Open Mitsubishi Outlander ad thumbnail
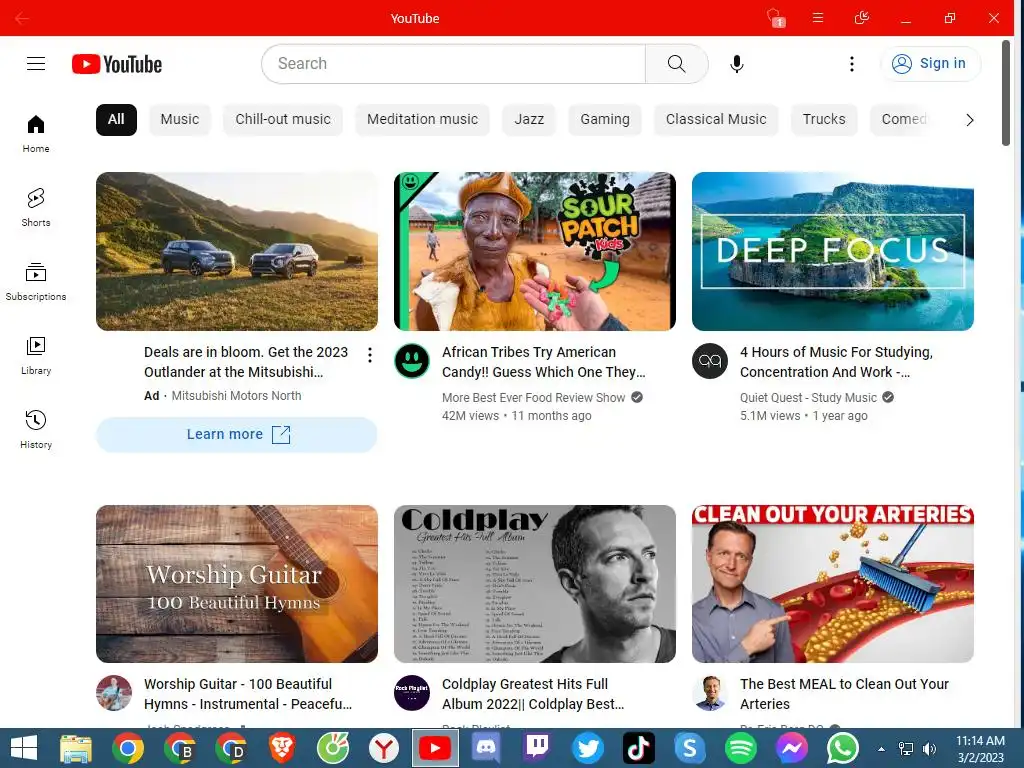 pos(236,251)
